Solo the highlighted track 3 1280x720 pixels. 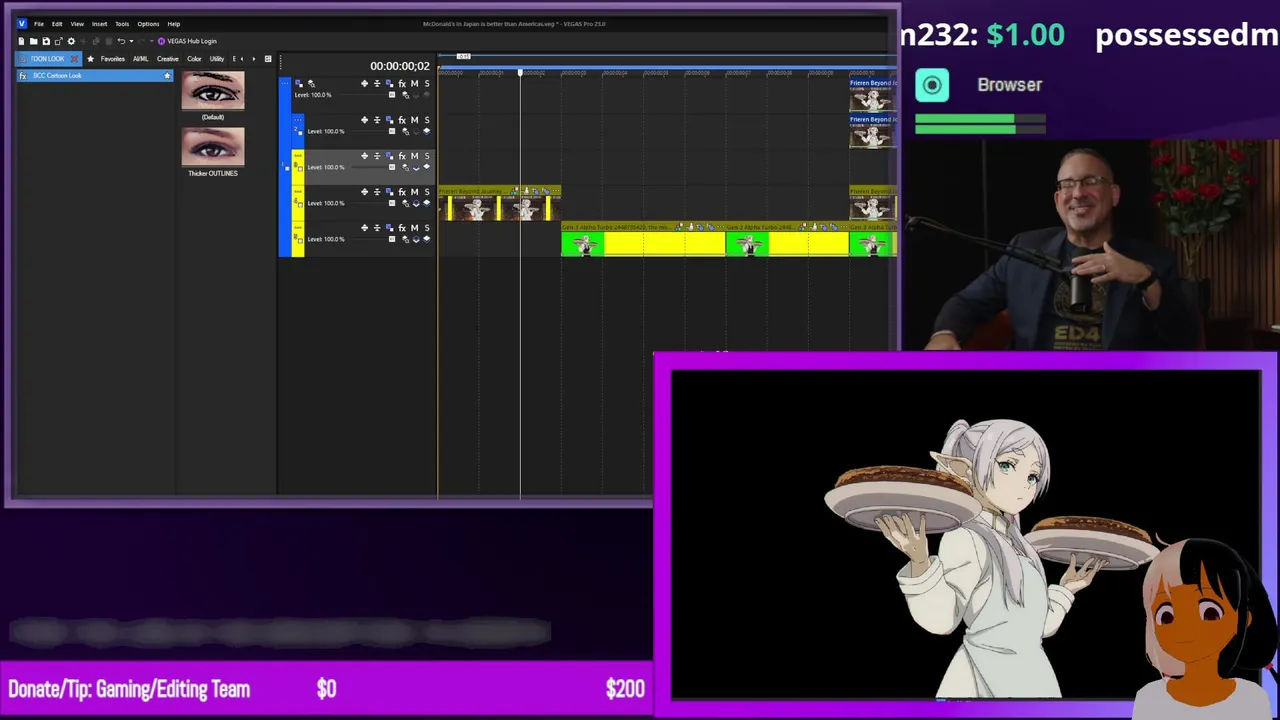(x=427, y=156)
